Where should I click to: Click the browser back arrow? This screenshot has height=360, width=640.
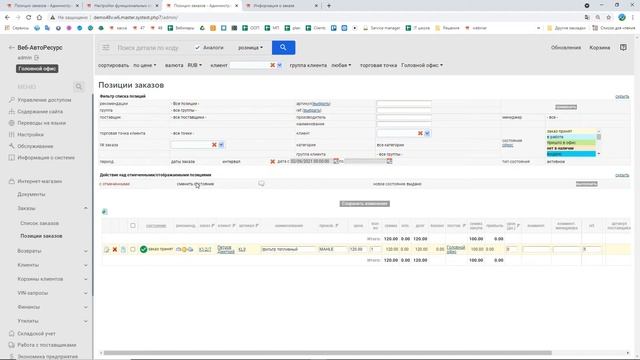tap(7, 18)
